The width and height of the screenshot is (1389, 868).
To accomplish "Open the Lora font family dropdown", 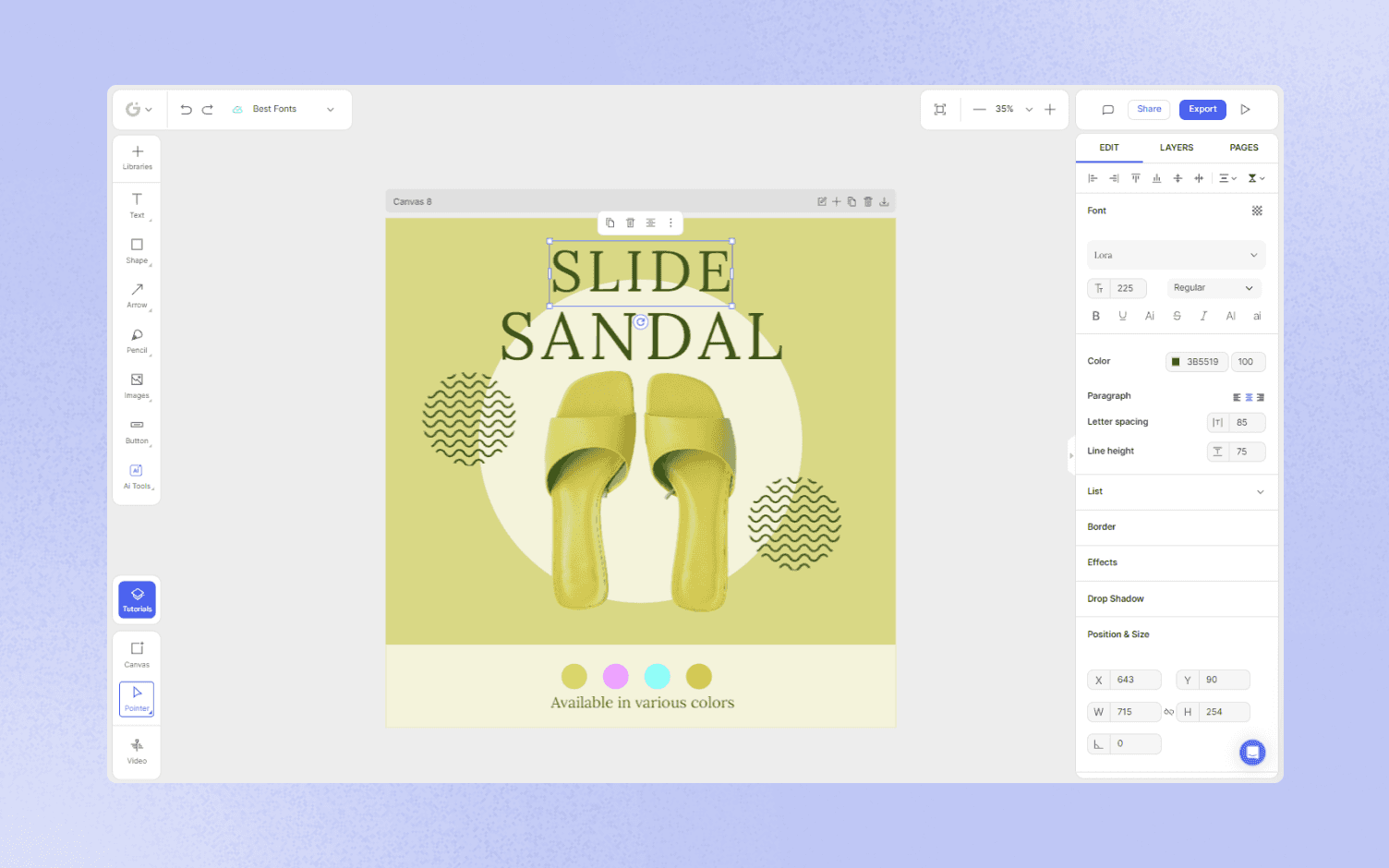I will (1176, 255).
